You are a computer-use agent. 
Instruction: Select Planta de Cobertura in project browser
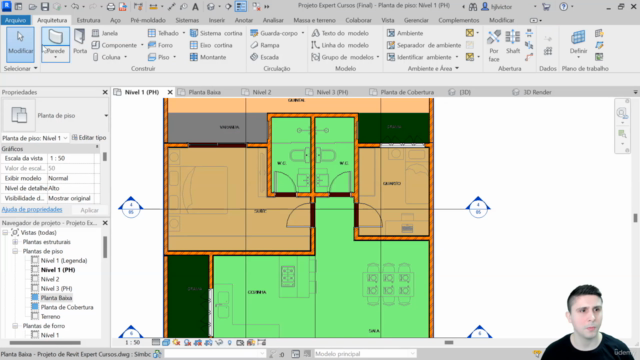67,307
